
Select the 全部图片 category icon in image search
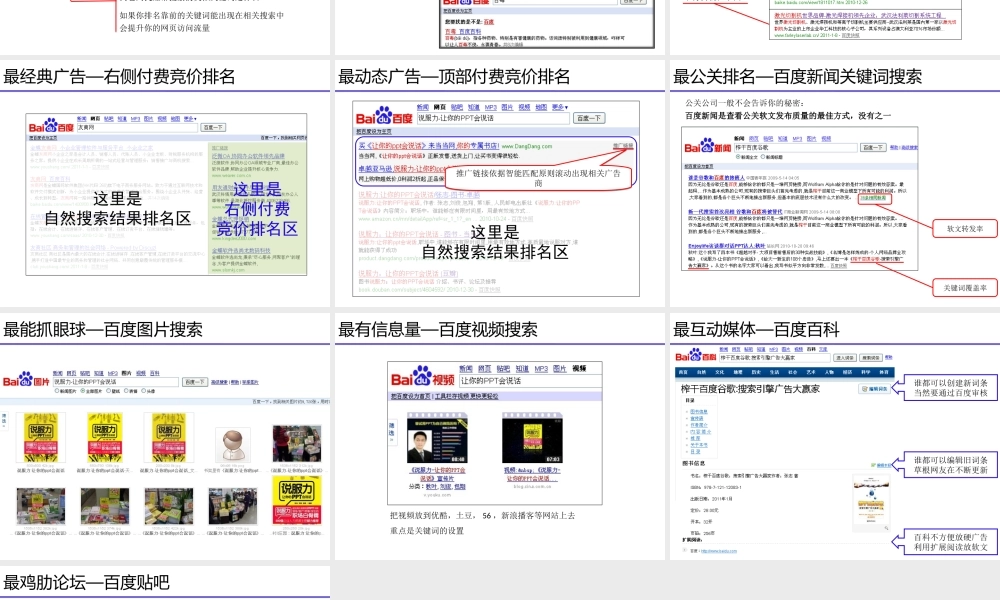point(82,391)
